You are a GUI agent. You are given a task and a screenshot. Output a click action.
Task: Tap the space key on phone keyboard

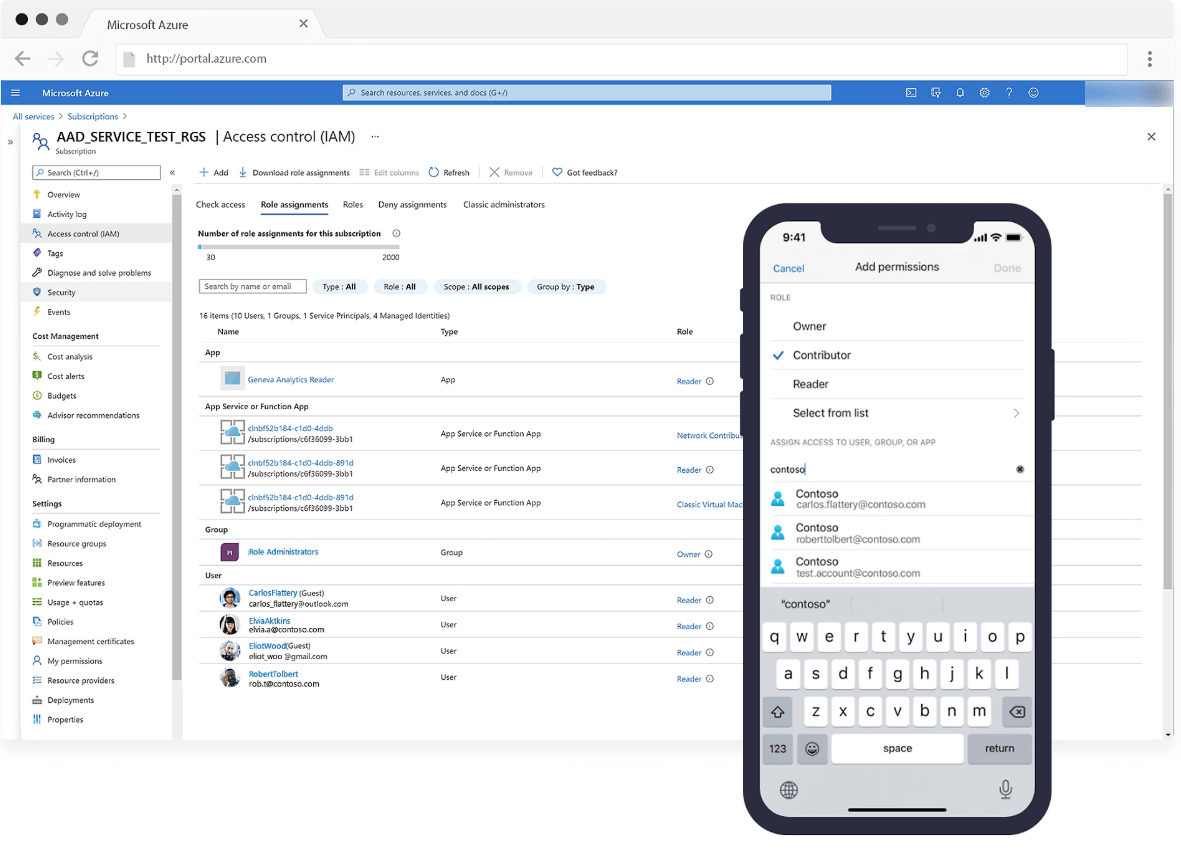[x=897, y=749]
